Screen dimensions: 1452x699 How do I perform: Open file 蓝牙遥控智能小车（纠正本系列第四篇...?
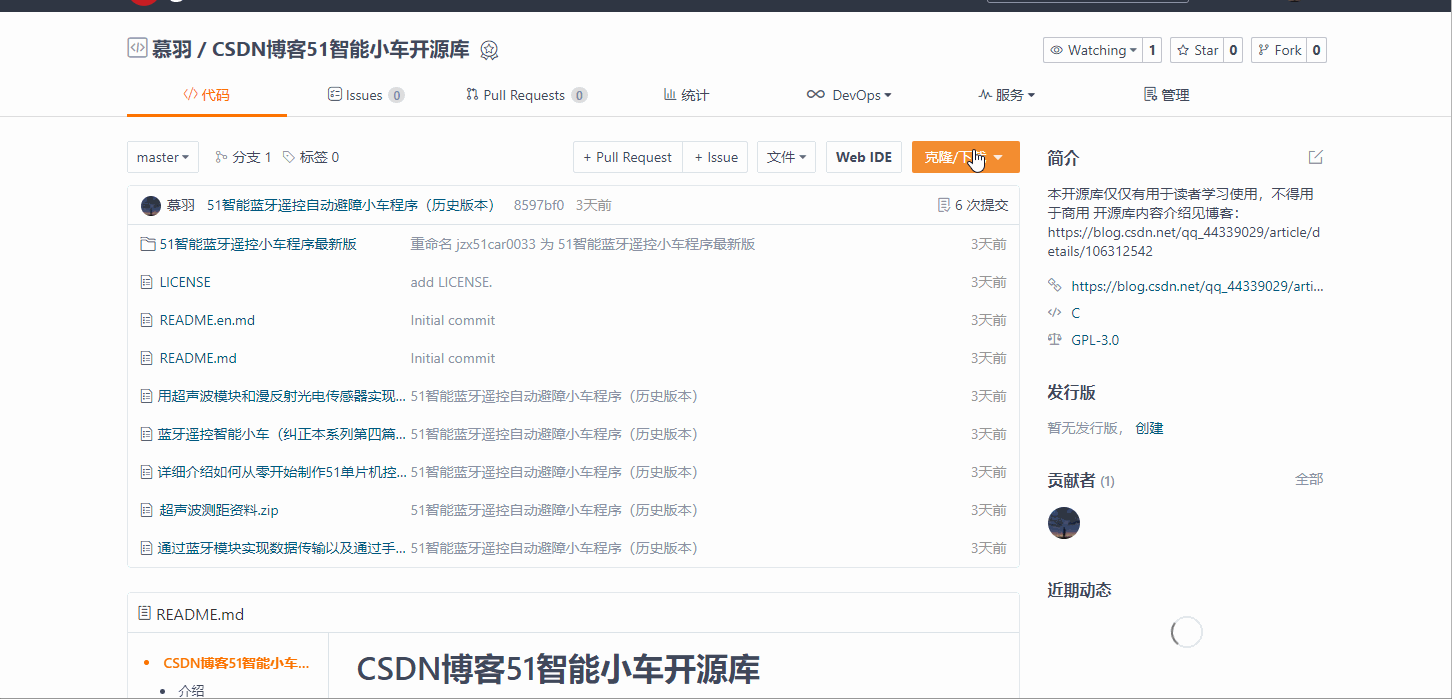click(x=282, y=434)
